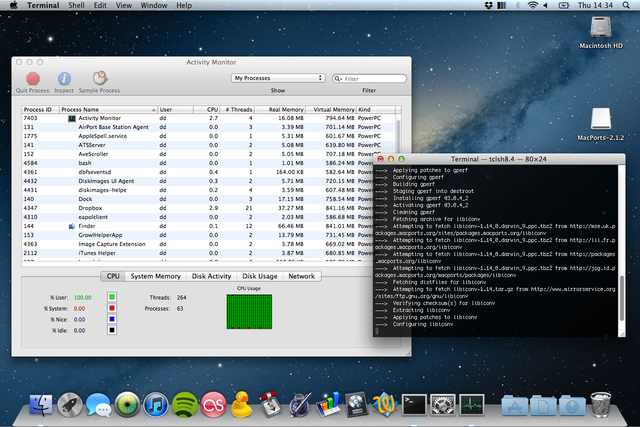Open System Preferences gear in Dock
The width and height of the screenshot is (640, 427).
pos(443,405)
